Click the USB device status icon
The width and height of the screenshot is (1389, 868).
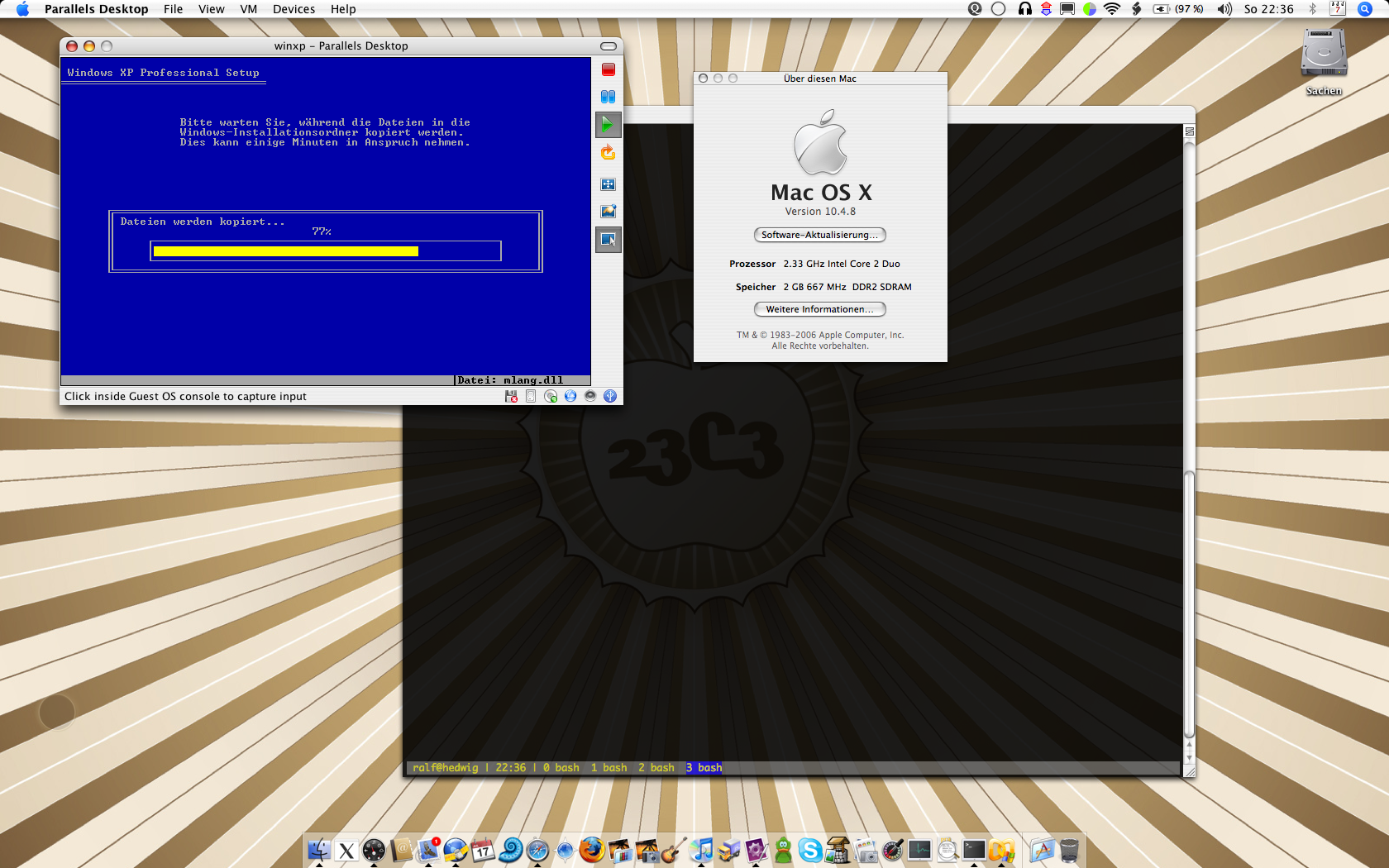click(610, 396)
